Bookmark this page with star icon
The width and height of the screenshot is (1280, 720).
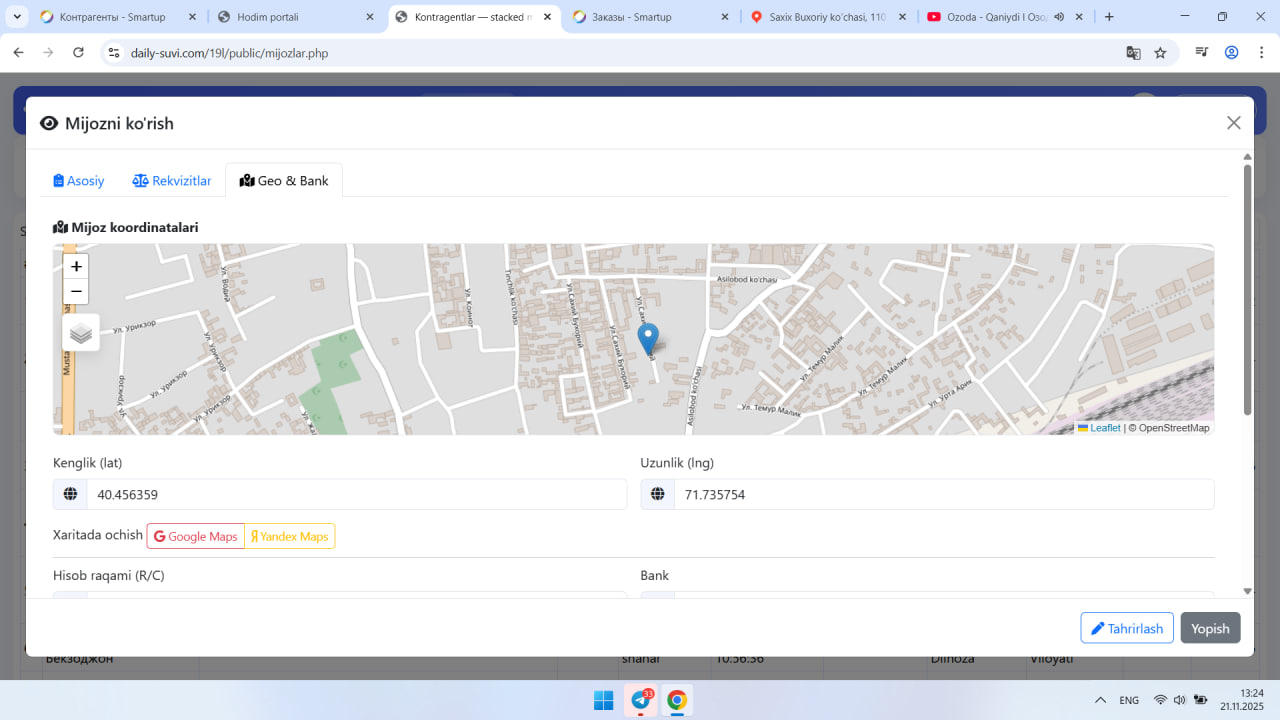(1160, 53)
